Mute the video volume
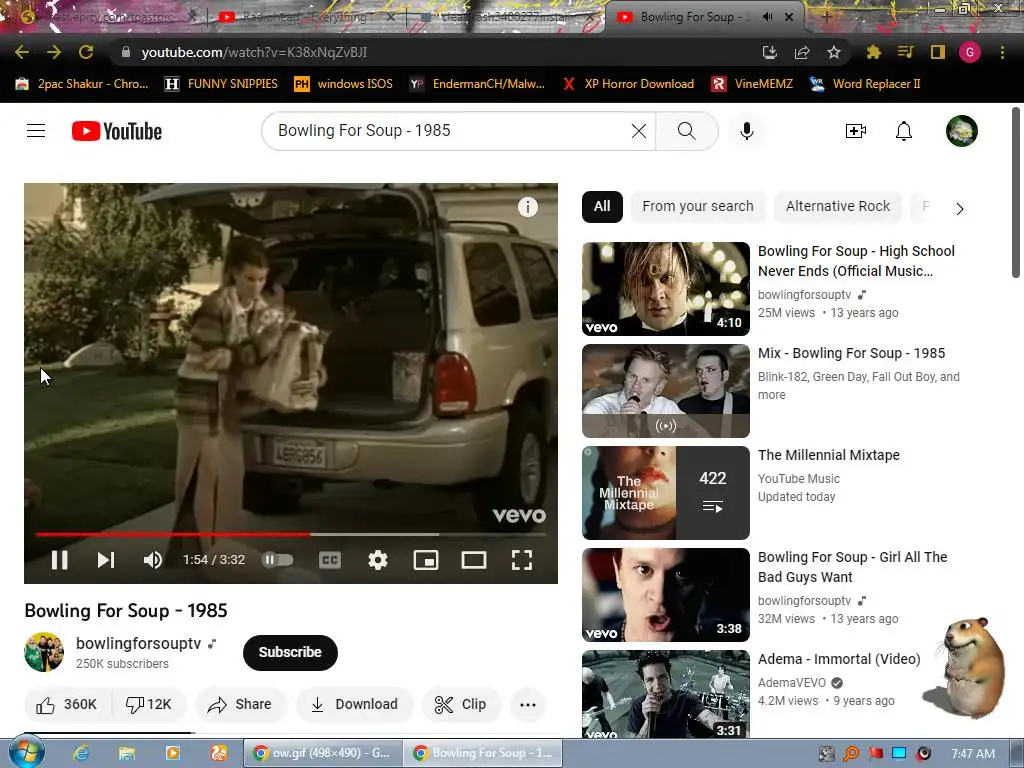This screenshot has height=768, width=1024. coord(153,560)
